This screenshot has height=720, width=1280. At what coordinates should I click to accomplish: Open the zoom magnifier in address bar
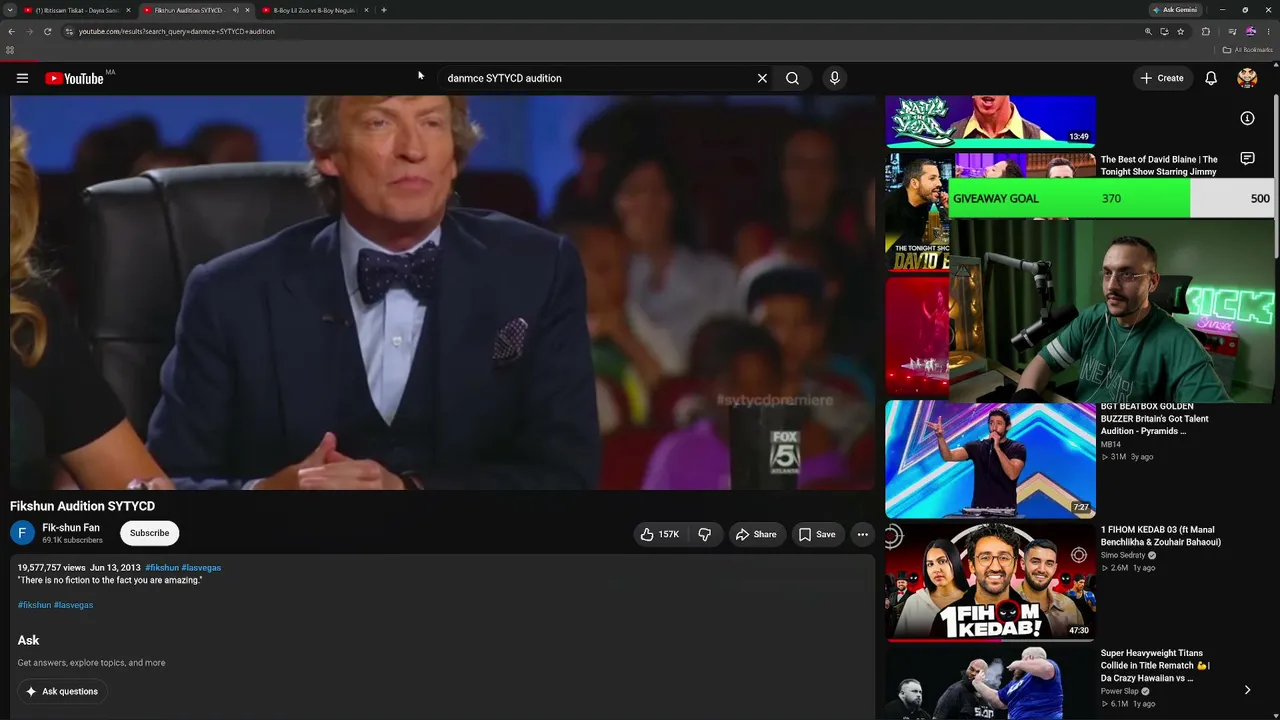(x=1148, y=31)
